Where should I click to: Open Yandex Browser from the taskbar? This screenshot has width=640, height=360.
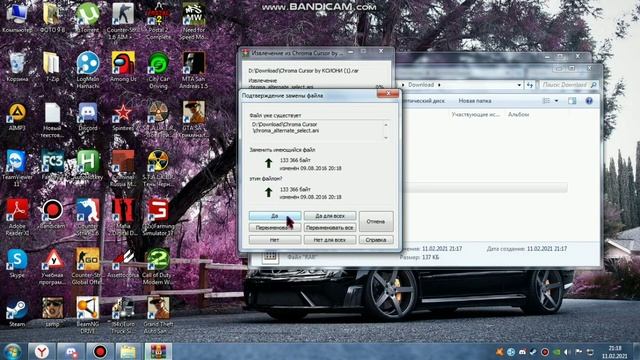[x=42, y=351]
